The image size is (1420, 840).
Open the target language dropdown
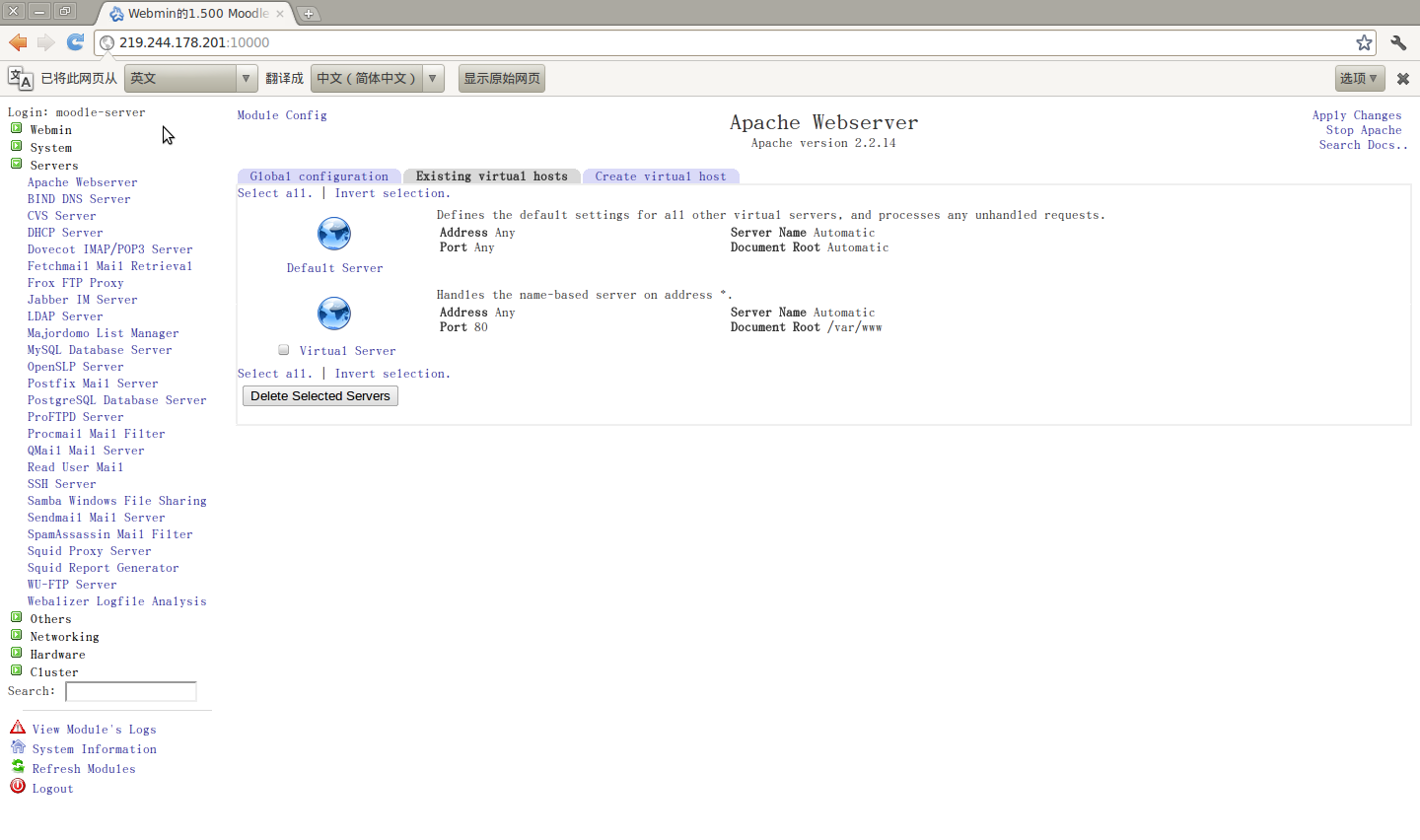[378, 78]
